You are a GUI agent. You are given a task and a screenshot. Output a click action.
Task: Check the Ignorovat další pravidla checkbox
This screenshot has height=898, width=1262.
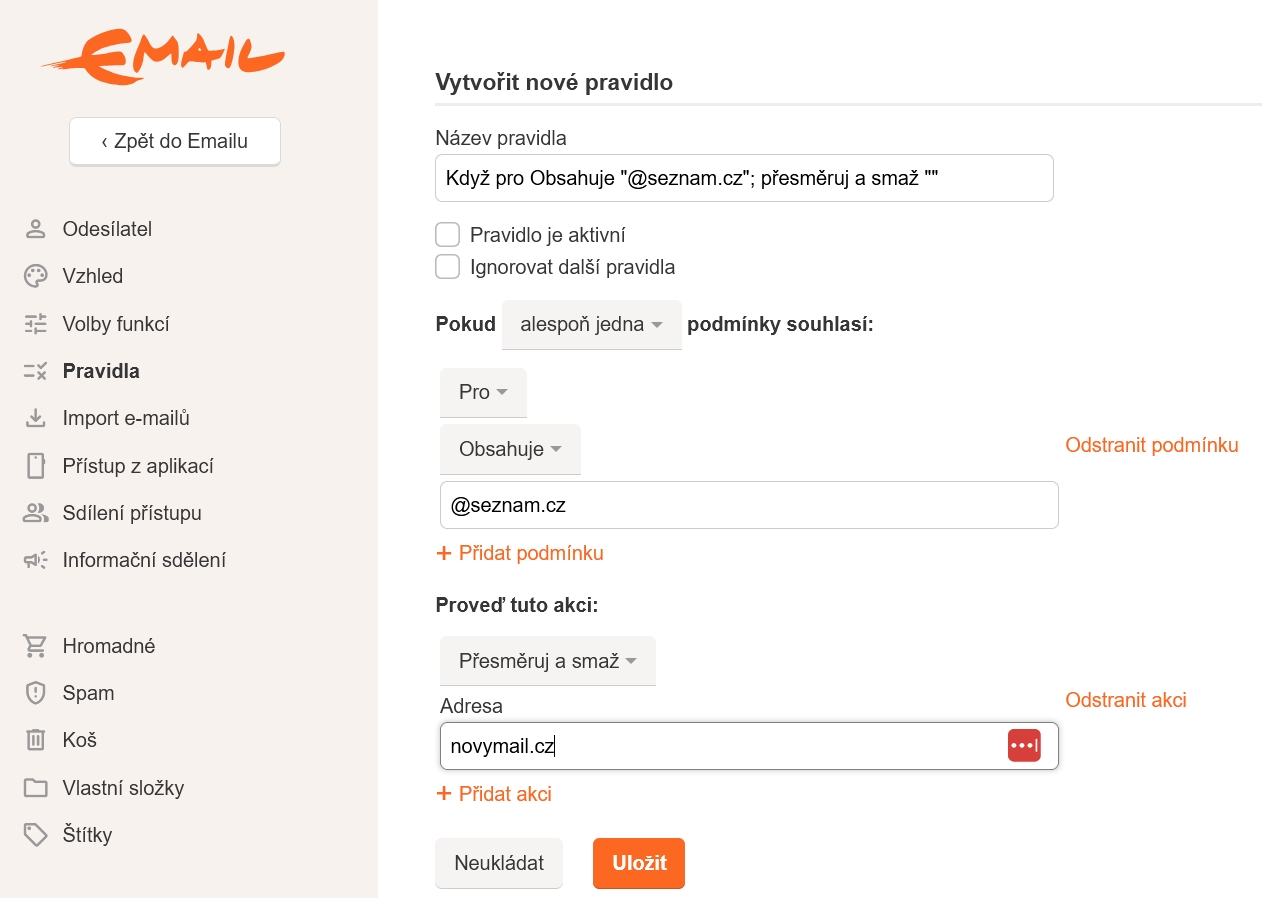point(448,267)
